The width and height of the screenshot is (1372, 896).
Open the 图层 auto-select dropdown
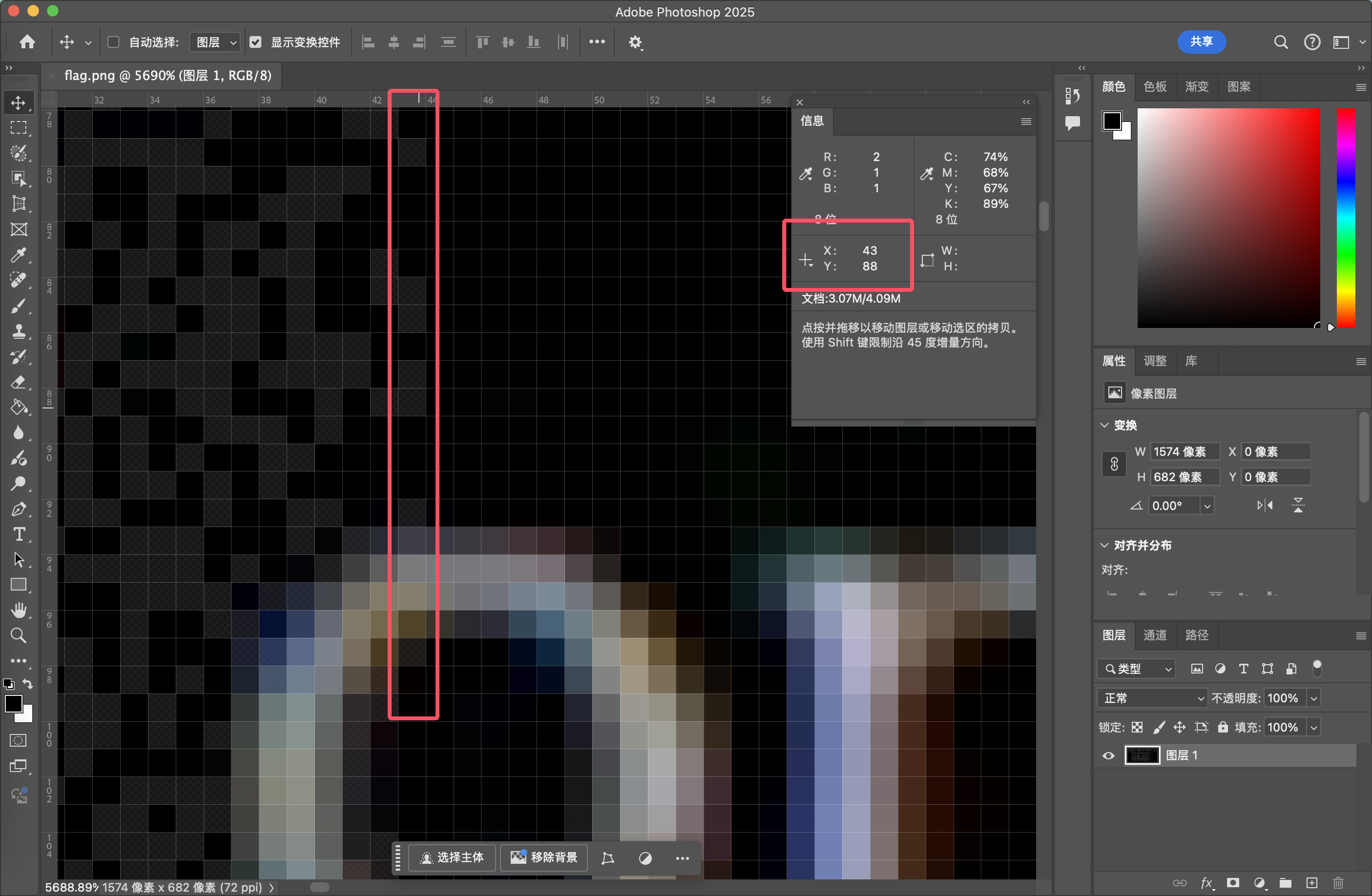[x=216, y=42]
